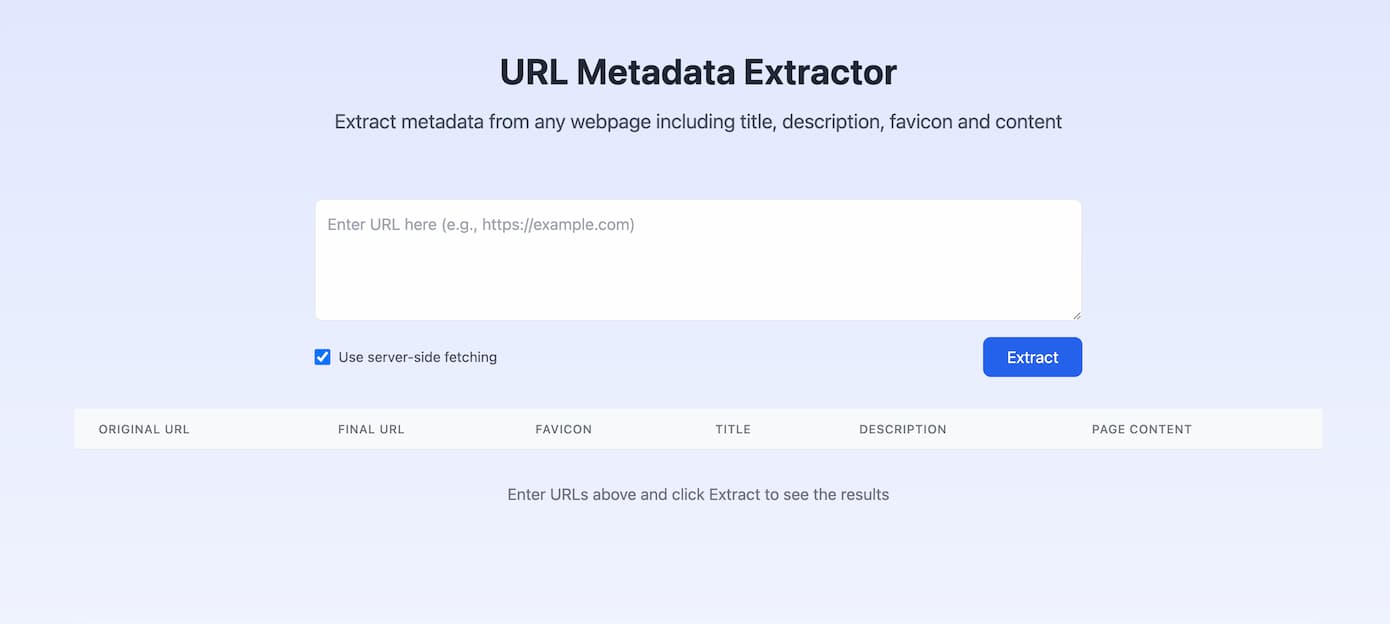Click the FAVICON column header
Image resolution: width=1390 pixels, height=624 pixels.
563,429
